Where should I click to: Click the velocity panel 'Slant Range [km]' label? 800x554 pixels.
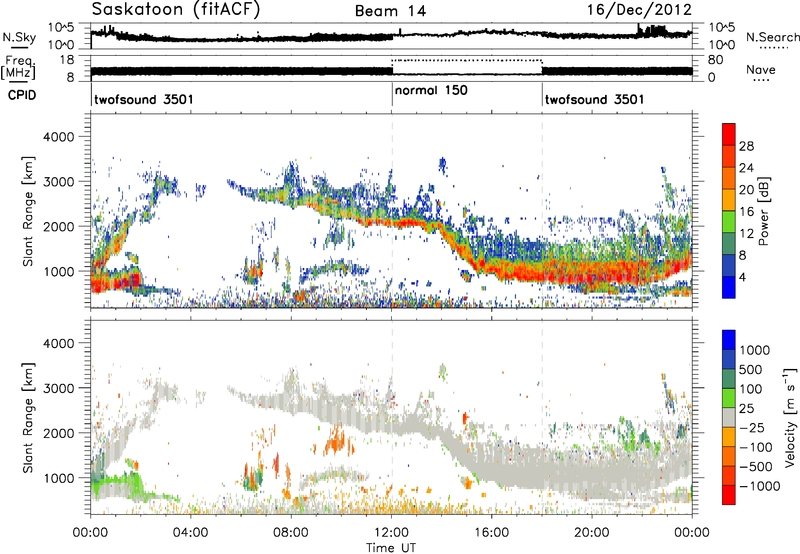click(28, 417)
